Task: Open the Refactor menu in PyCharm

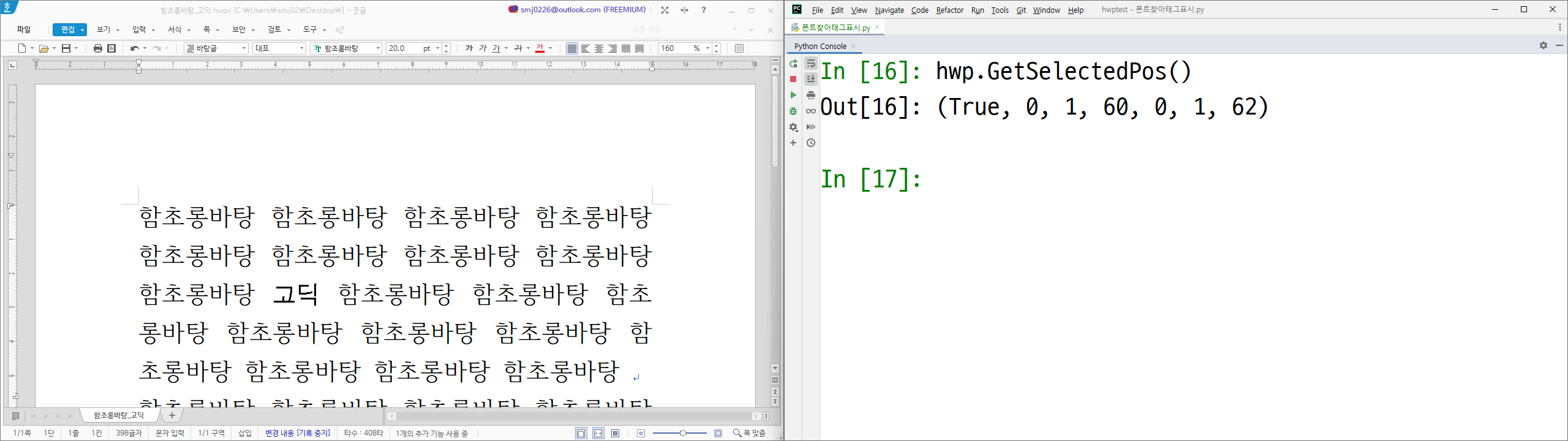Action: tap(949, 10)
